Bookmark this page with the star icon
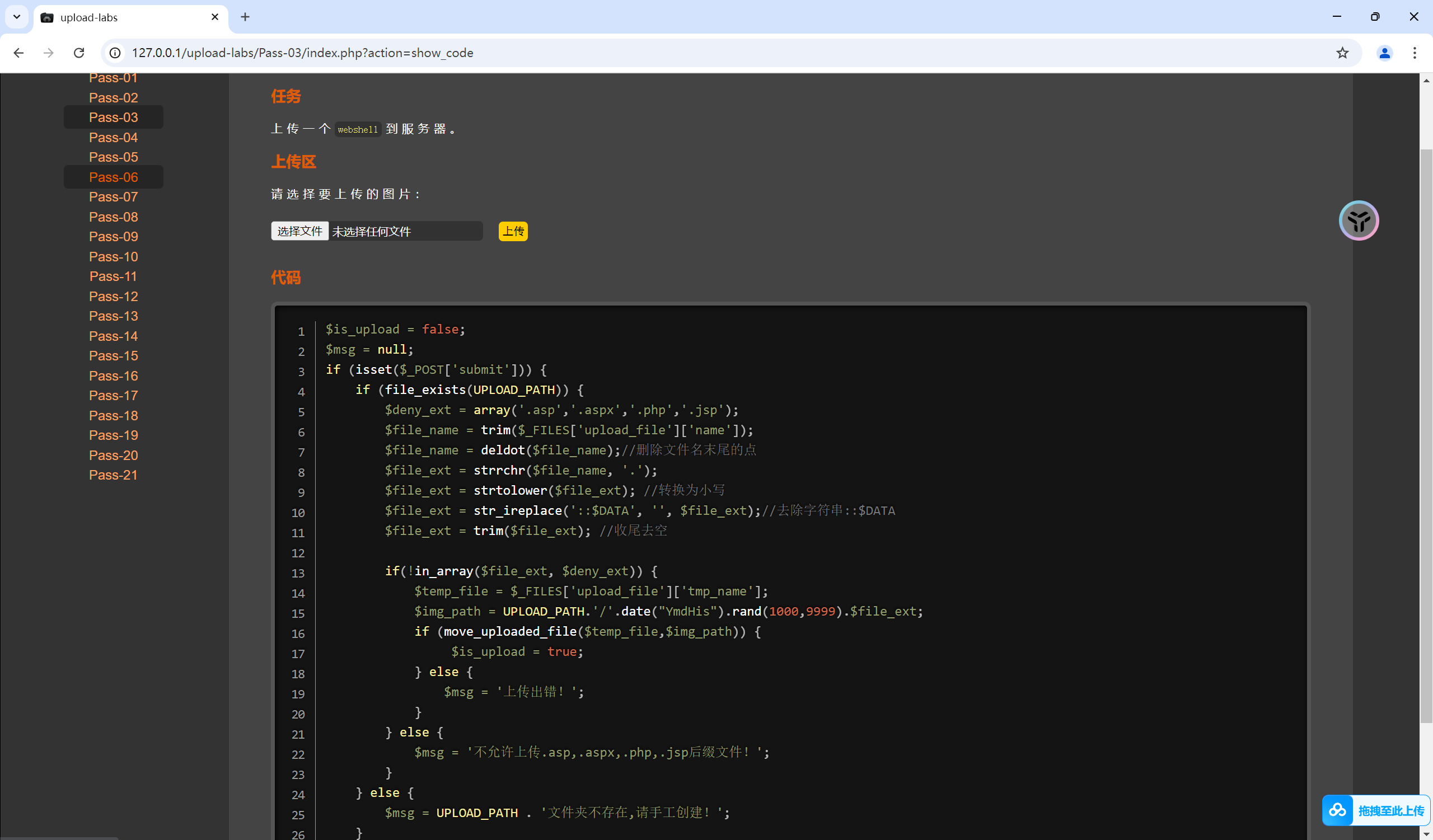Viewport: 1433px width, 840px height. coord(1342,53)
